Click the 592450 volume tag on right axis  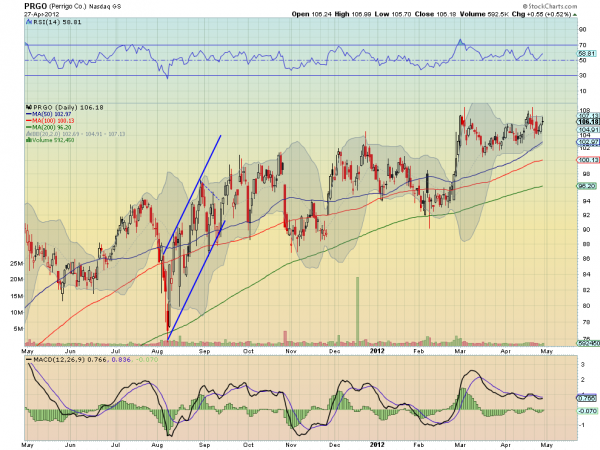point(588,343)
